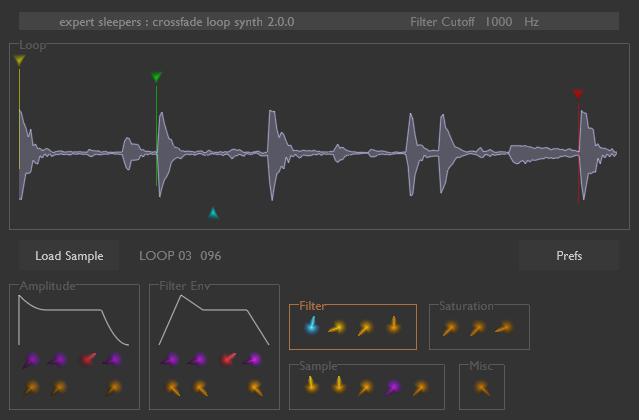Select the first knob in the Saturation group
This screenshot has height=420, width=639.
tap(450, 328)
